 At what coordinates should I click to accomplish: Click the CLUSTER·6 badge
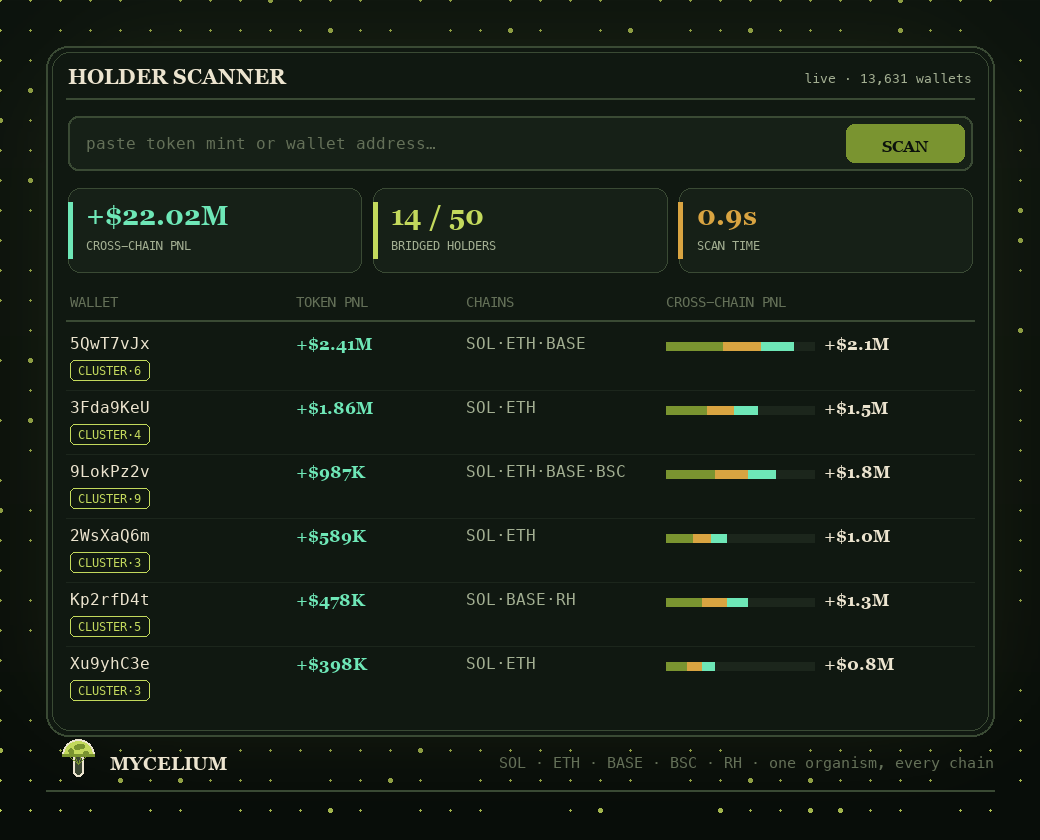pos(110,370)
